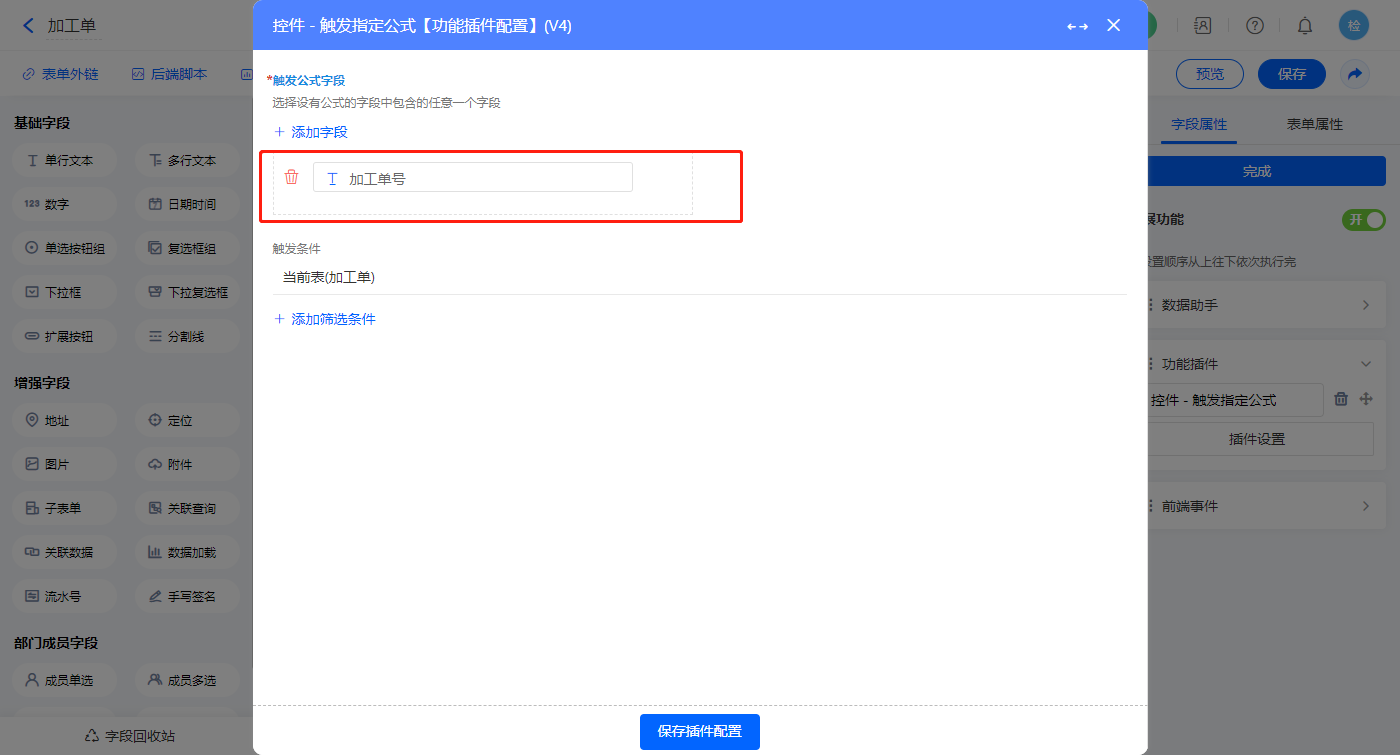
Task: Delete the 加工单号 field with trash icon
Action: click(x=291, y=177)
